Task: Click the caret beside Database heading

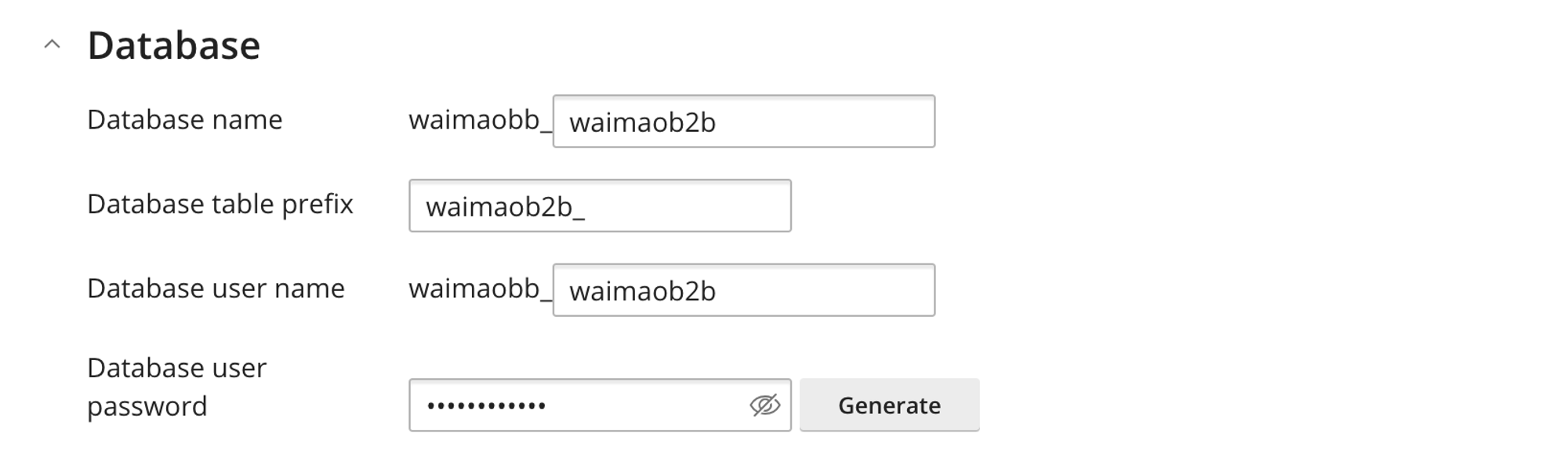Action: 52,45
